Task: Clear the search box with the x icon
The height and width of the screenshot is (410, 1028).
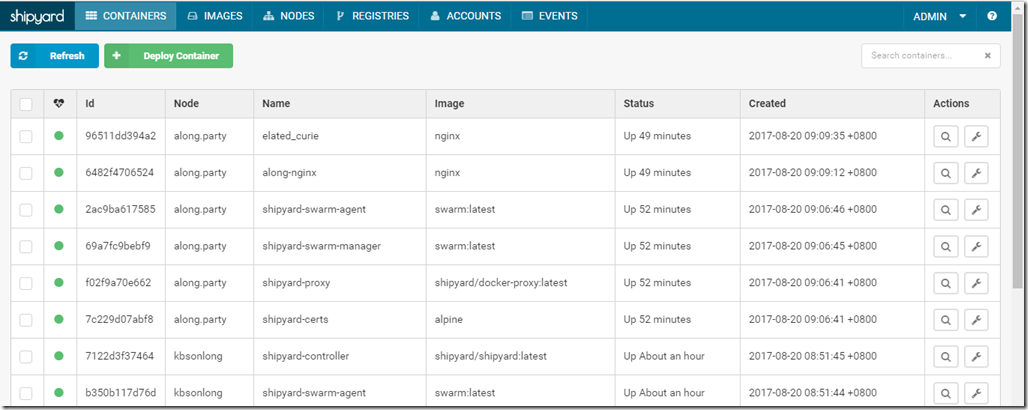Action: tap(987, 56)
